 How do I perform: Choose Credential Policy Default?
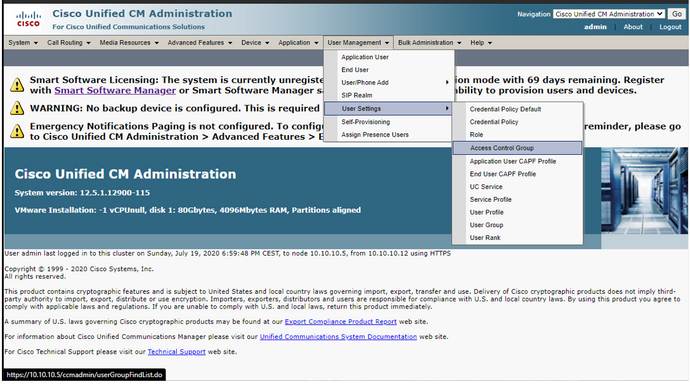click(x=518, y=109)
